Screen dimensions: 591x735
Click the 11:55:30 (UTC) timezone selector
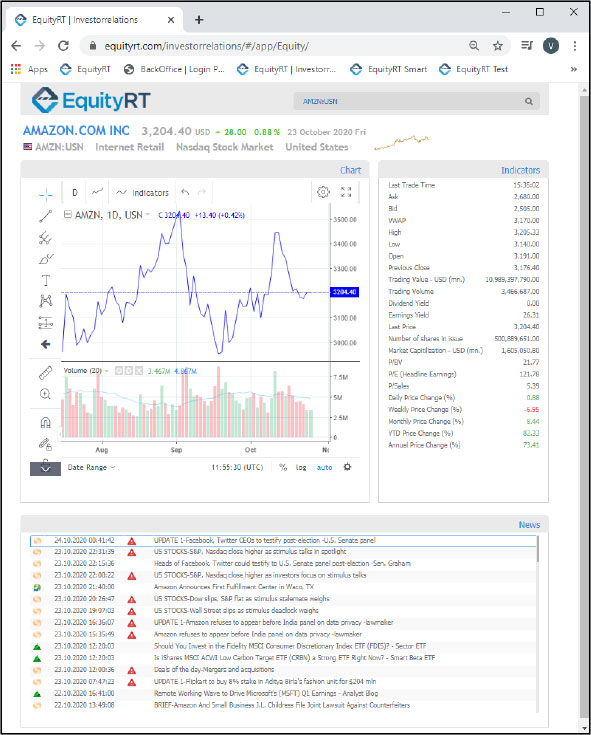(237, 467)
